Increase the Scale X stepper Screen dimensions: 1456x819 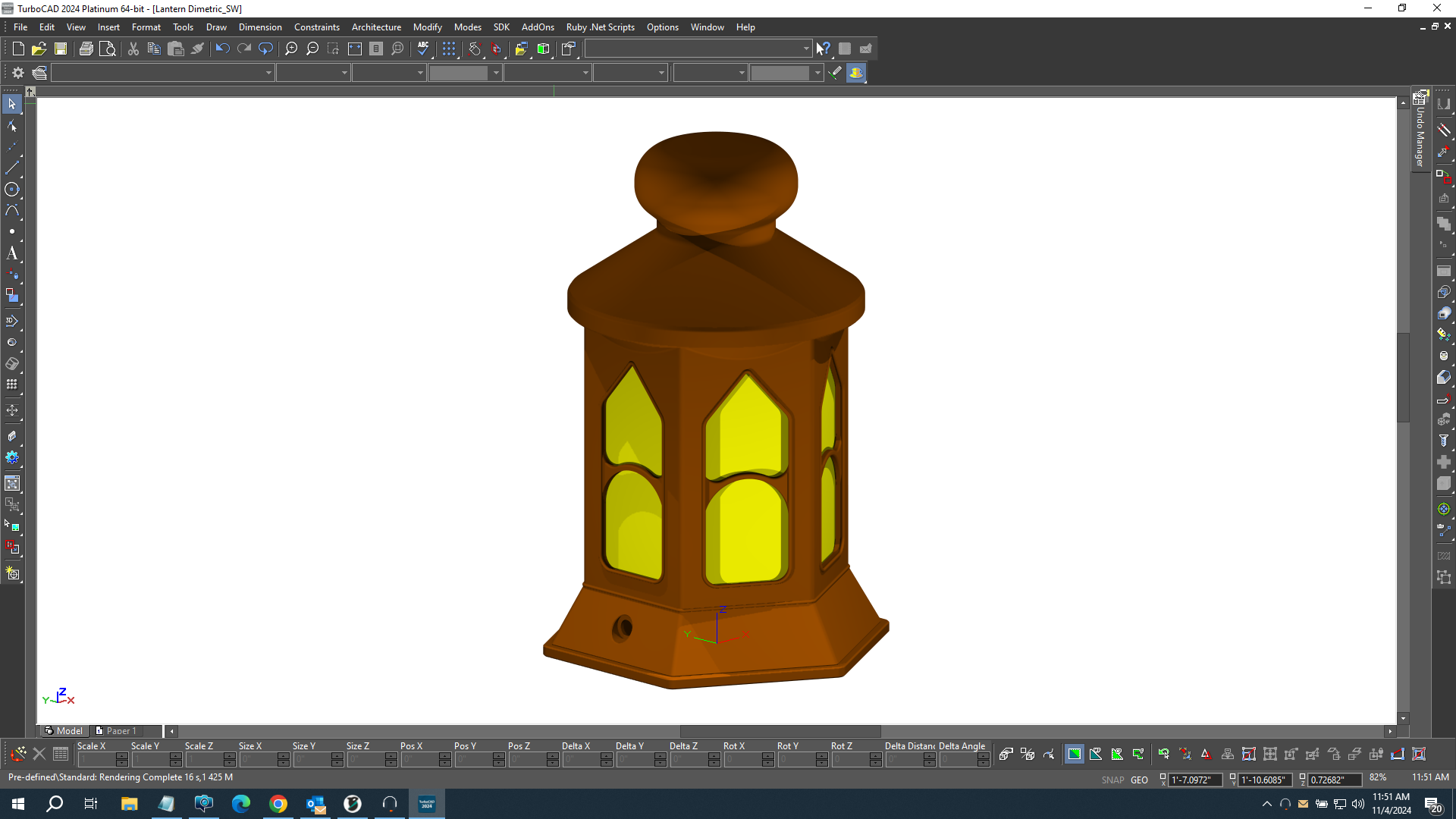pyautogui.click(x=122, y=756)
